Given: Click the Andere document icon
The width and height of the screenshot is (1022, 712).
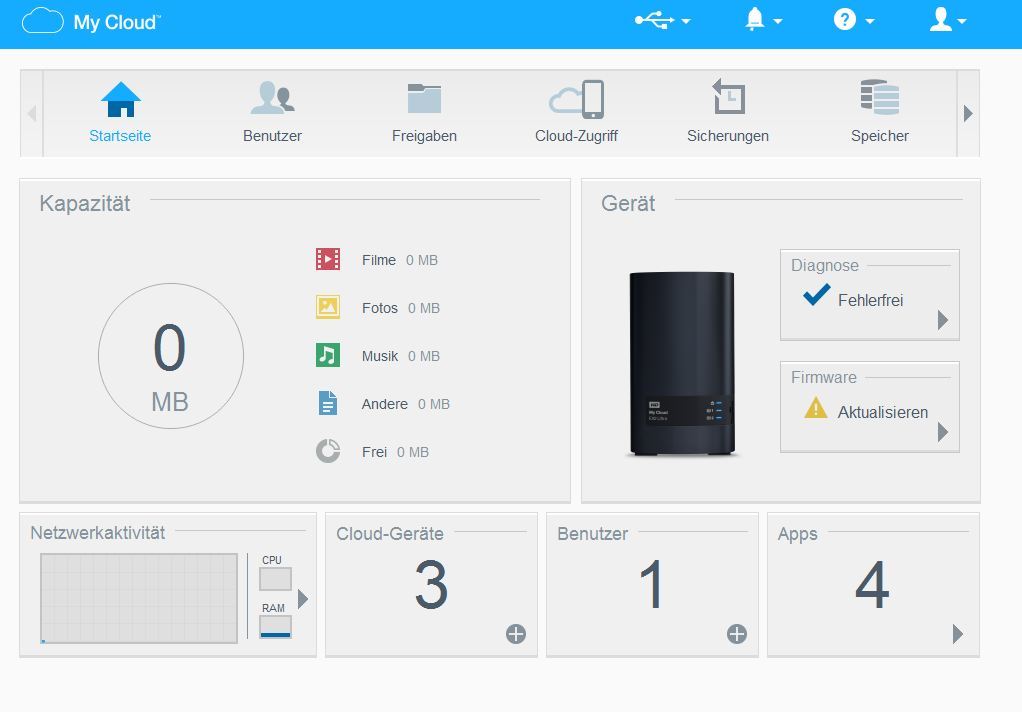Looking at the screenshot, I should [x=328, y=403].
